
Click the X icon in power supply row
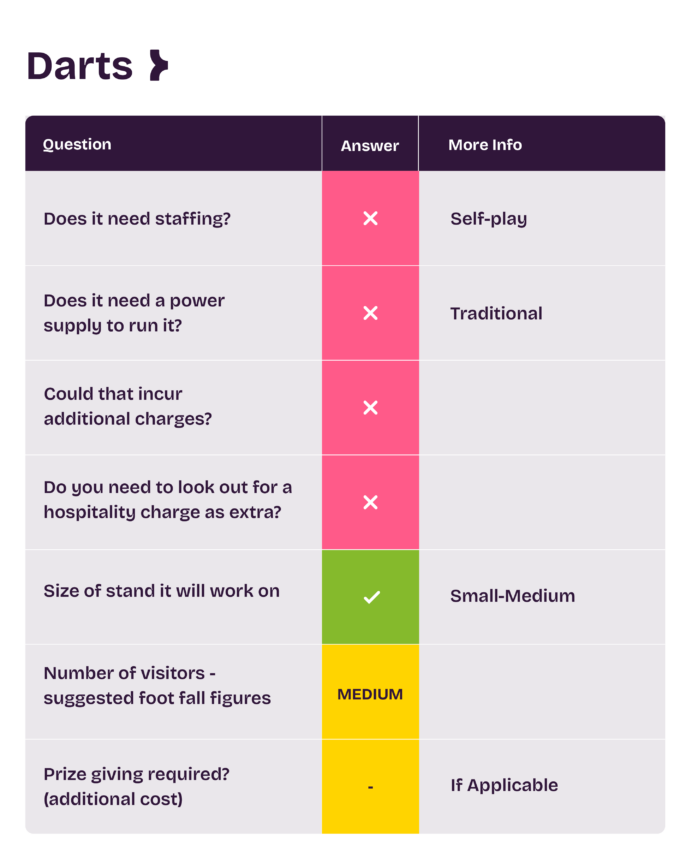coord(370,313)
